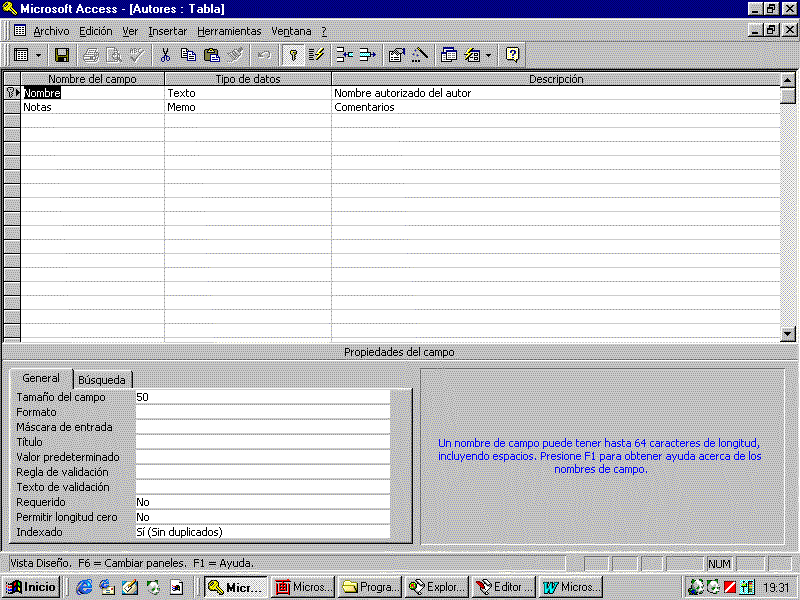Select the row selector for Notas
This screenshot has width=800, height=600.
(x=12, y=107)
